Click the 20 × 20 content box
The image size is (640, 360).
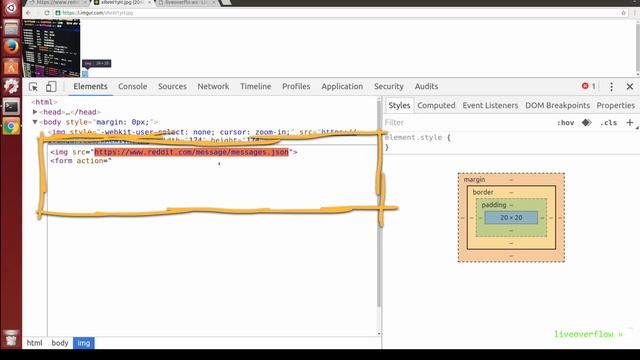(511, 218)
